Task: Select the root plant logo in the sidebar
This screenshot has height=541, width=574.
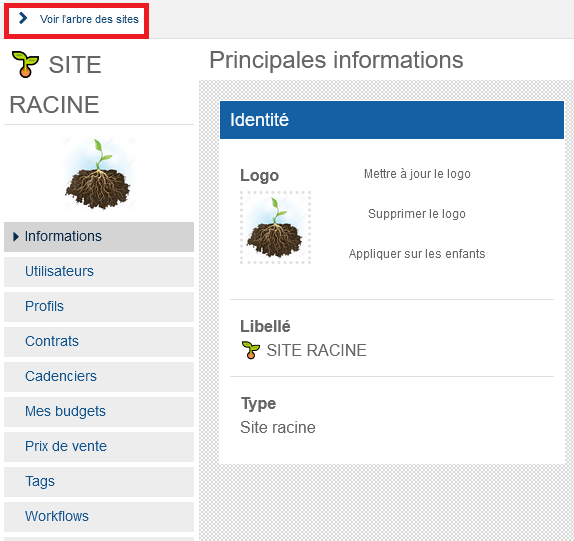Action: (x=98, y=174)
